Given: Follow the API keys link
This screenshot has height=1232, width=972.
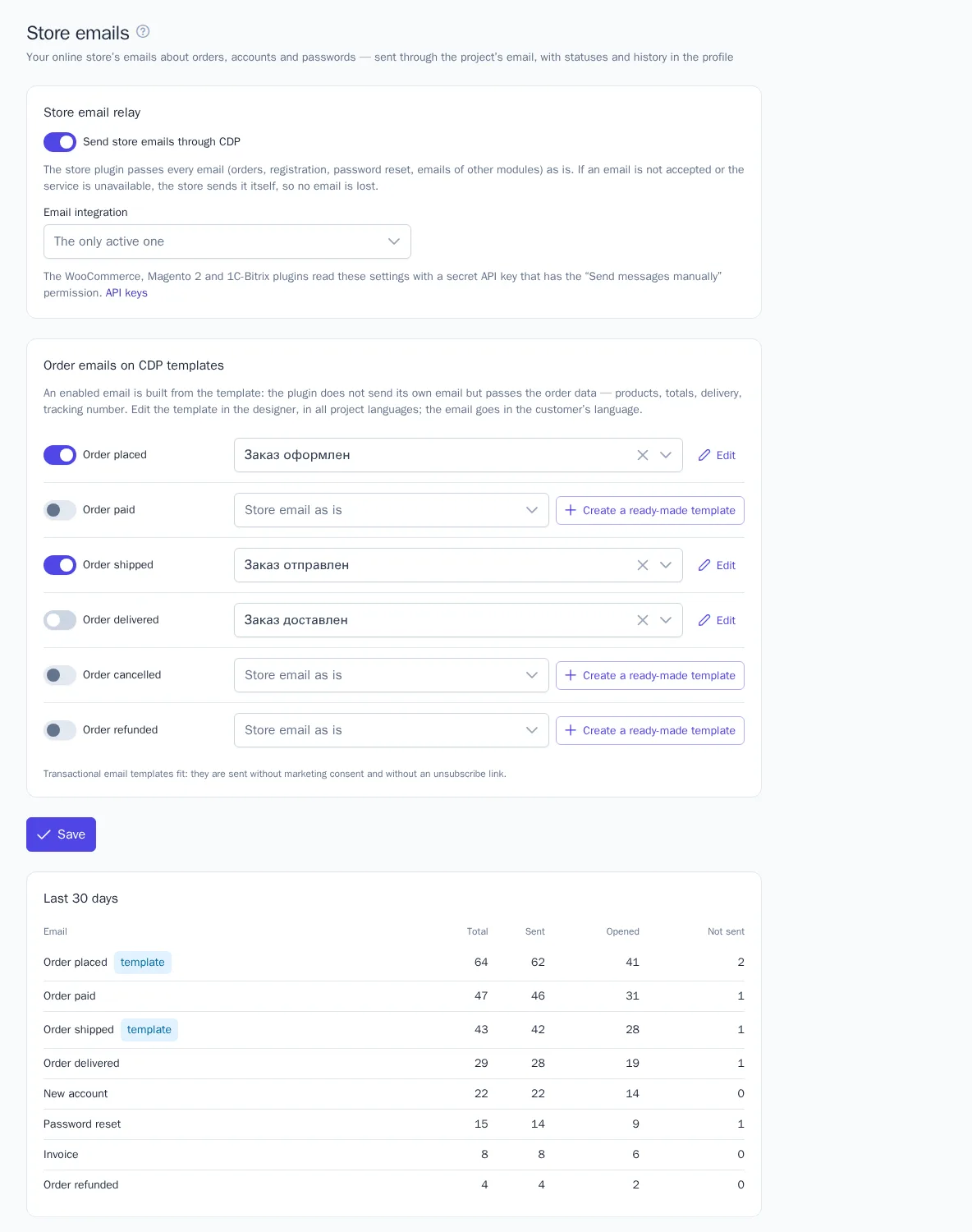Looking at the screenshot, I should (x=126, y=293).
